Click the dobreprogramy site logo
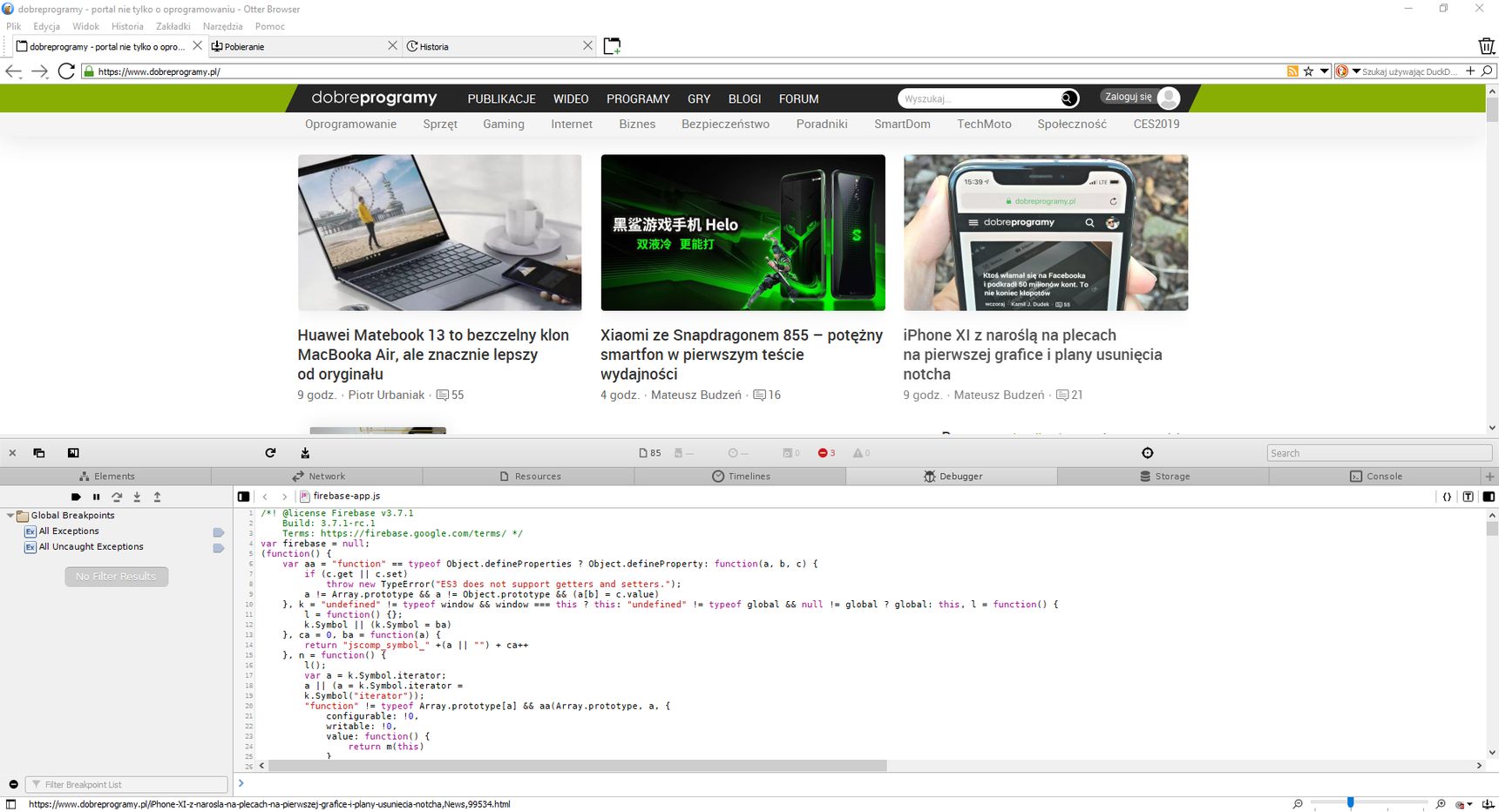The width and height of the screenshot is (1499, 812). (374, 98)
